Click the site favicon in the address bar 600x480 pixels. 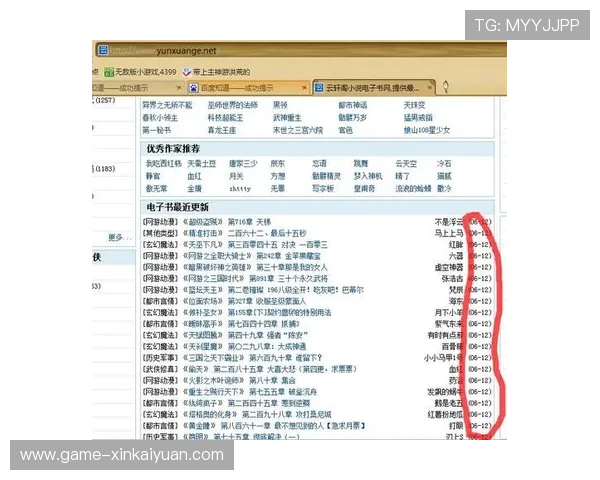[x=103, y=50]
